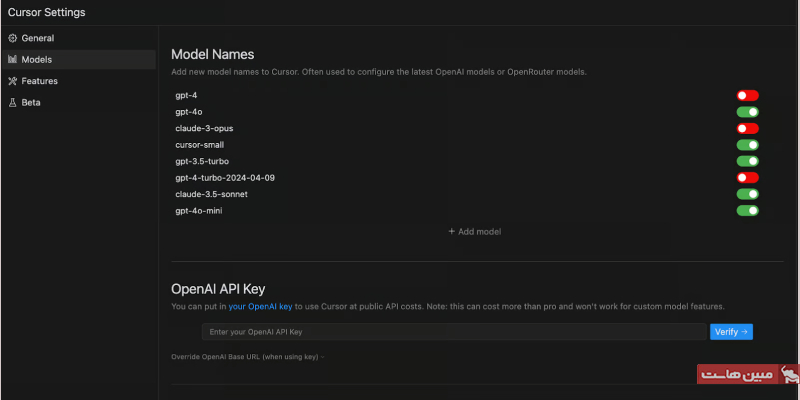Viewport: 800px width, 400px height.
Task: Turn on the claude-3-opus toggle
Action: [747, 129]
